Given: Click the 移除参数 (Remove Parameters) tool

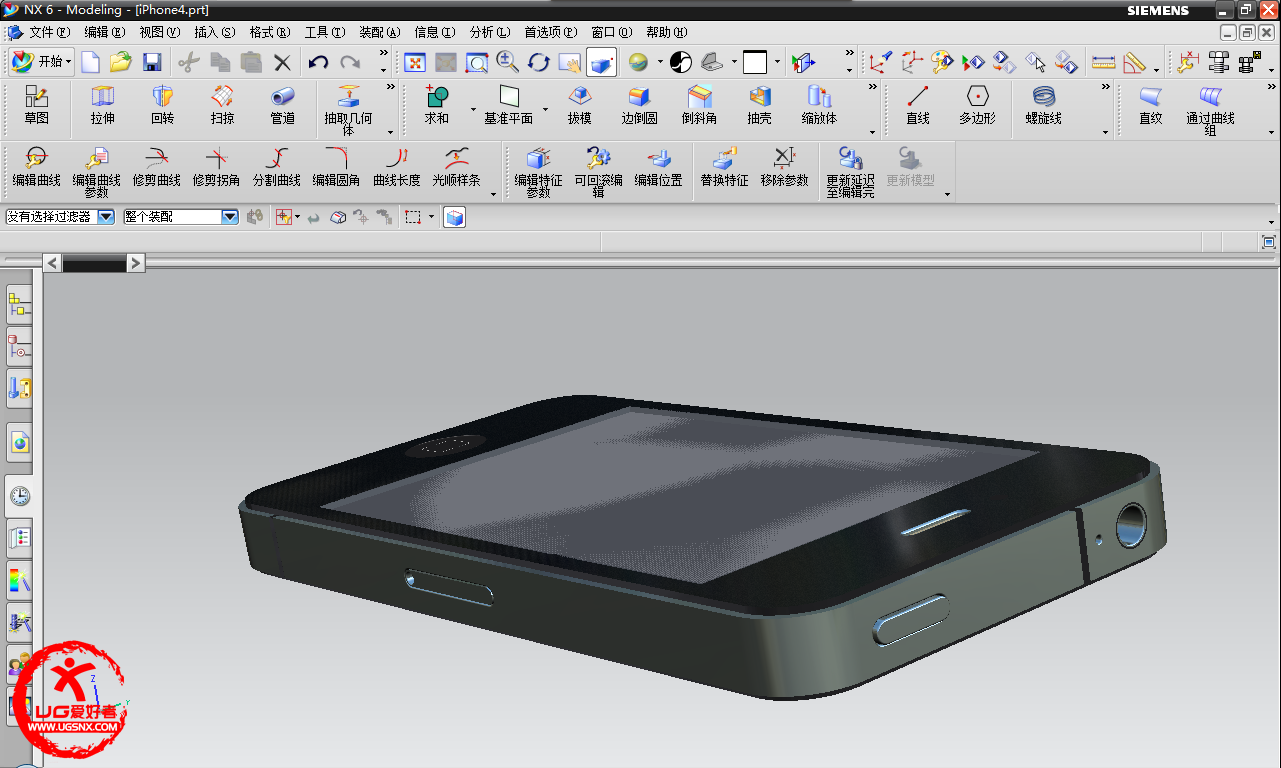Looking at the screenshot, I should [785, 168].
